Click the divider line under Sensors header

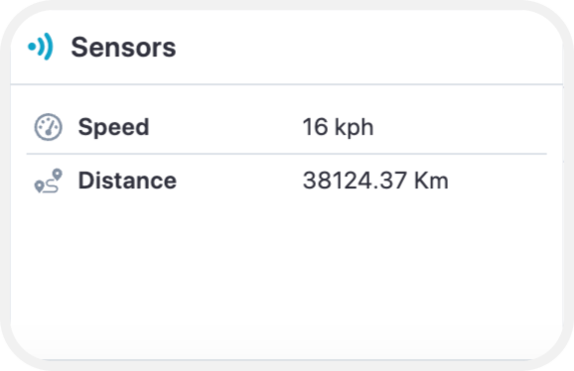287,84
